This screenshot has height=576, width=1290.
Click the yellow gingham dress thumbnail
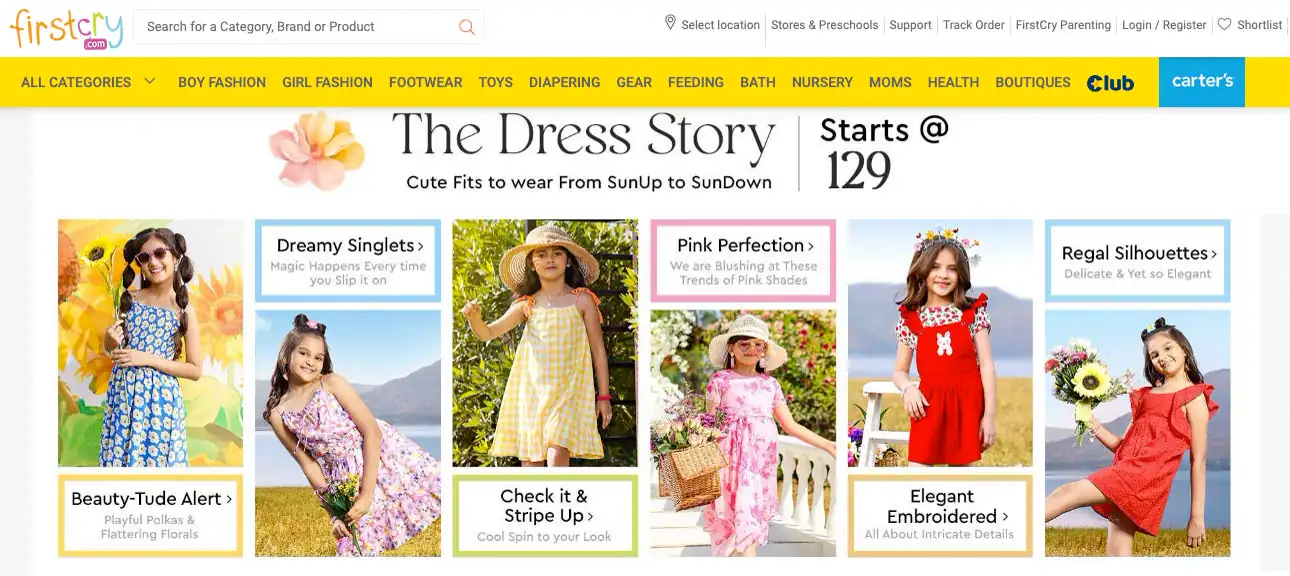coord(545,343)
